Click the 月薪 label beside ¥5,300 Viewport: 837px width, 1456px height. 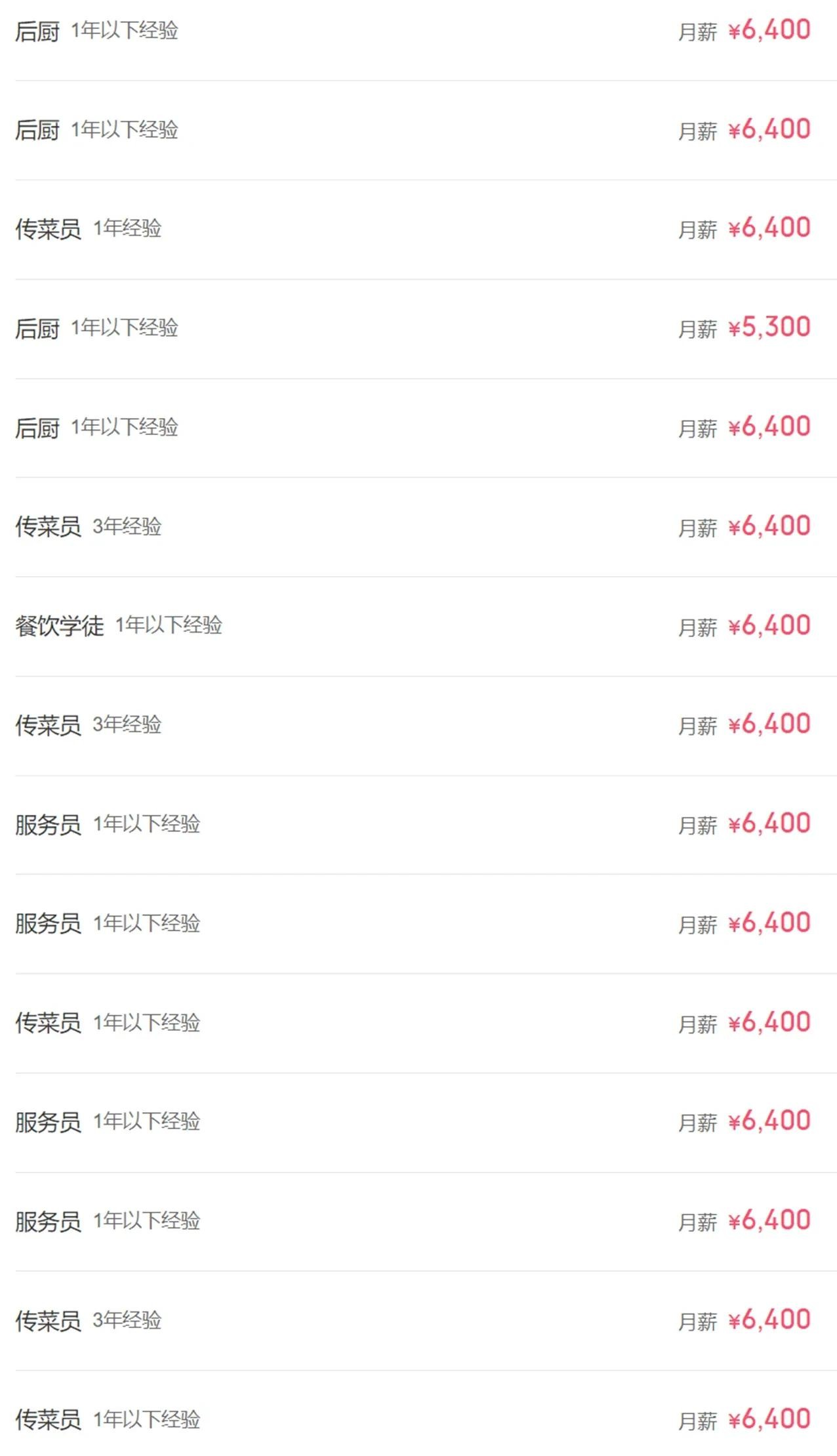pyautogui.click(x=697, y=329)
